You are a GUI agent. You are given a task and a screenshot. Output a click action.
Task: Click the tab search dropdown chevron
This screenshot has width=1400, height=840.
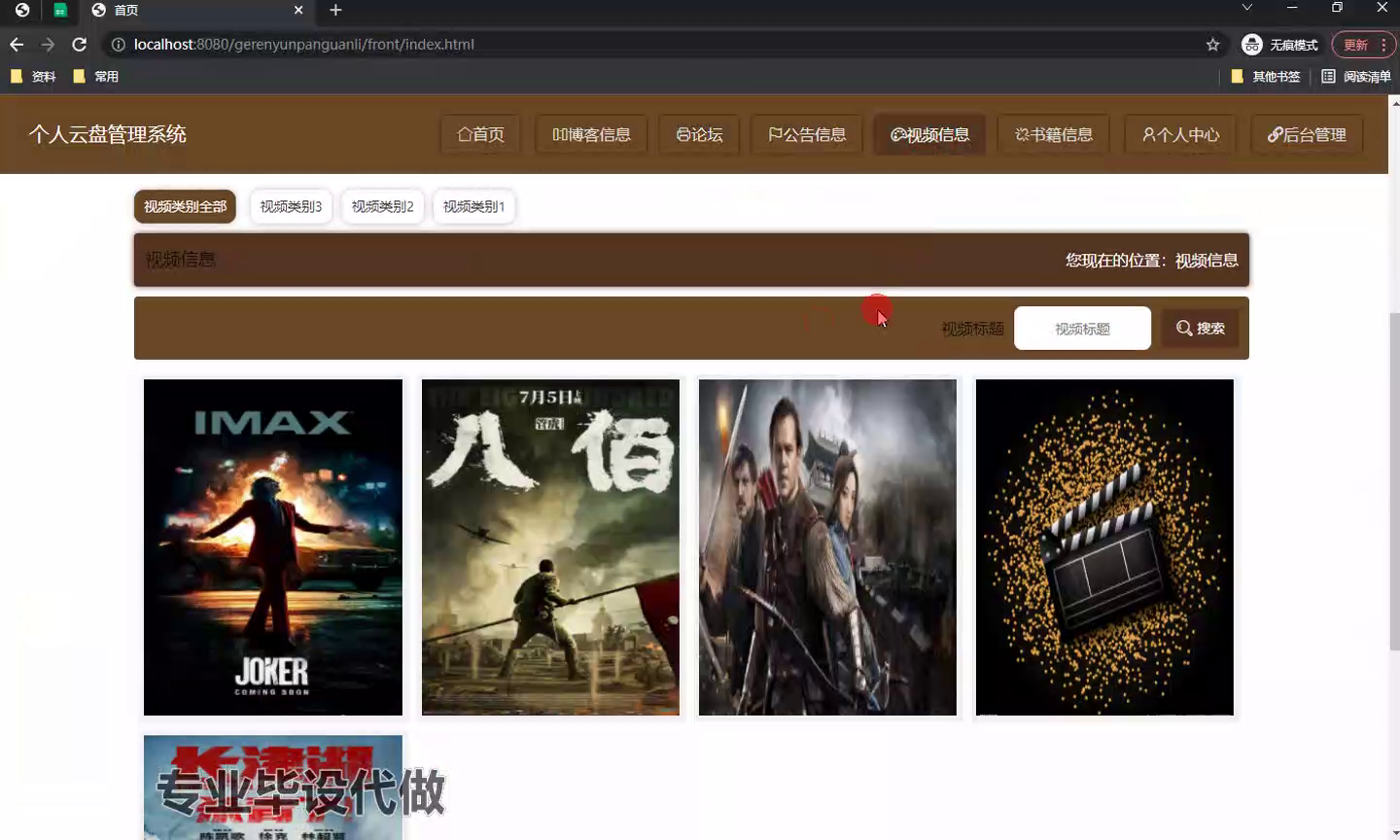1246,8
